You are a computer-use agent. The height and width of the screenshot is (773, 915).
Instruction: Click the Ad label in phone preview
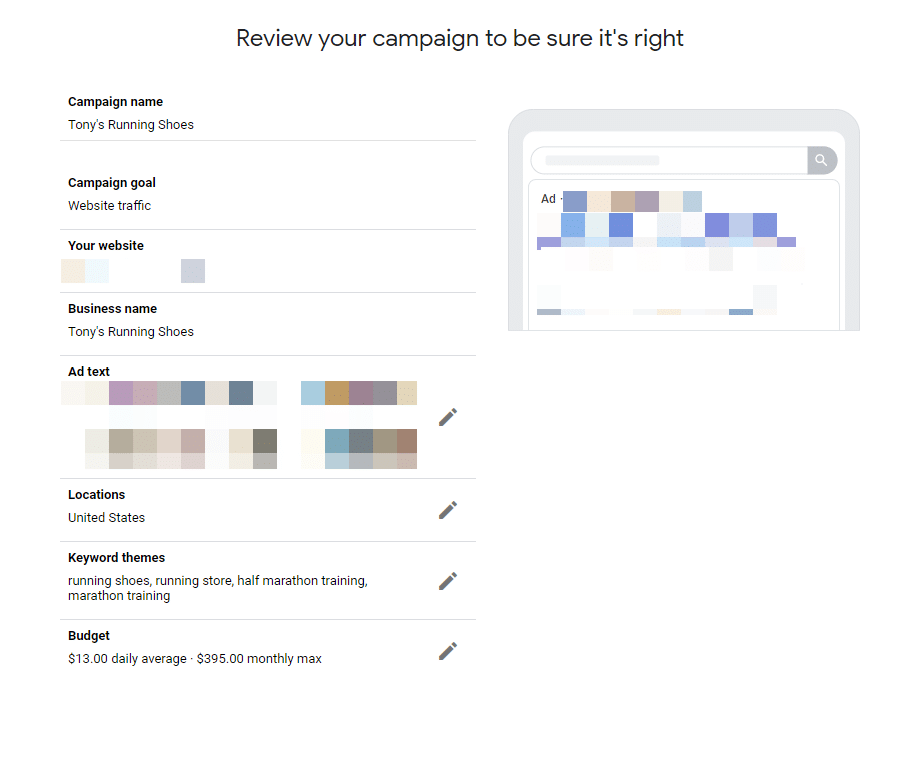pos(548,199)
